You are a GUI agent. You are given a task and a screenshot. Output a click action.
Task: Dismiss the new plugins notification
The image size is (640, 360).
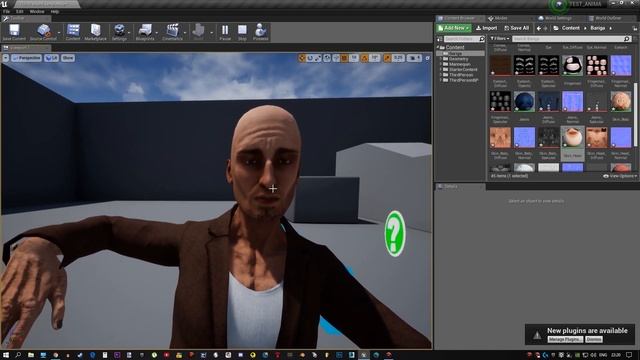tap(594, 340)
